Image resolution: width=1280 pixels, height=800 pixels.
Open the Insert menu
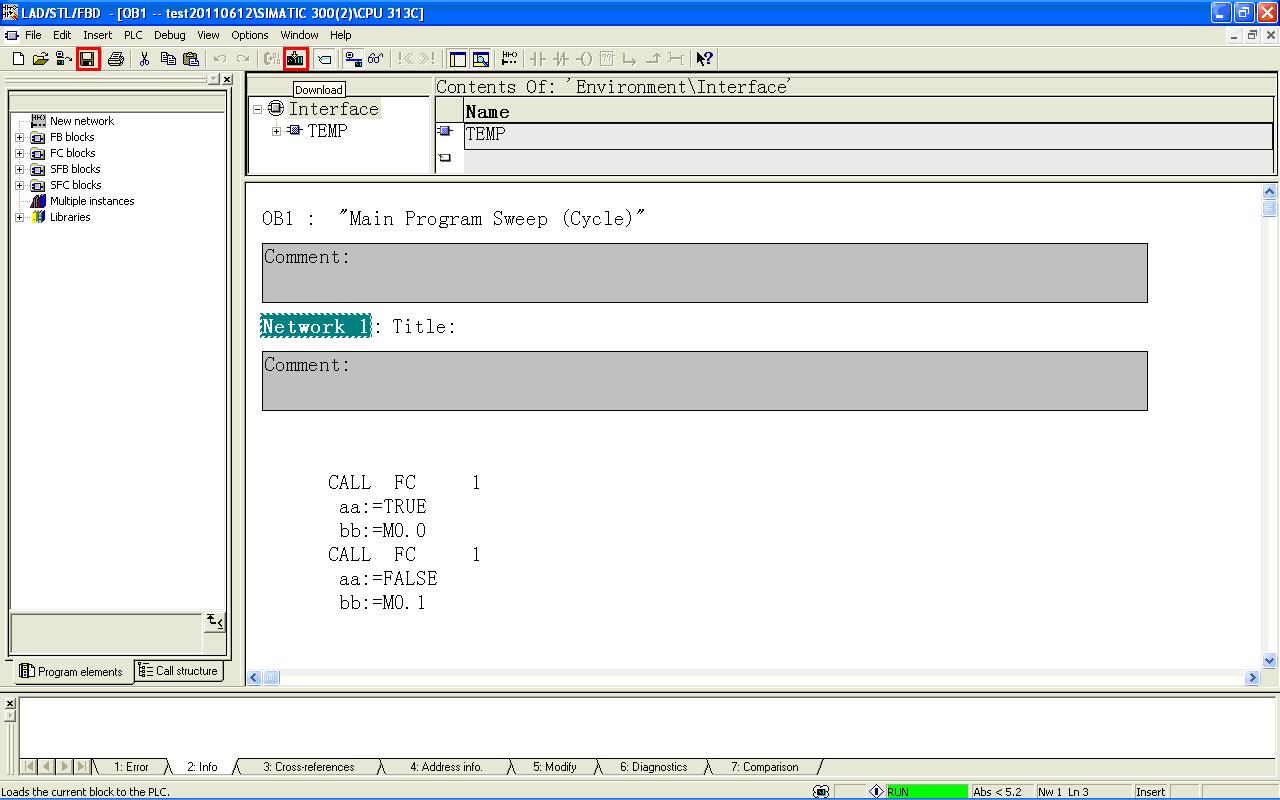point(98,35)
